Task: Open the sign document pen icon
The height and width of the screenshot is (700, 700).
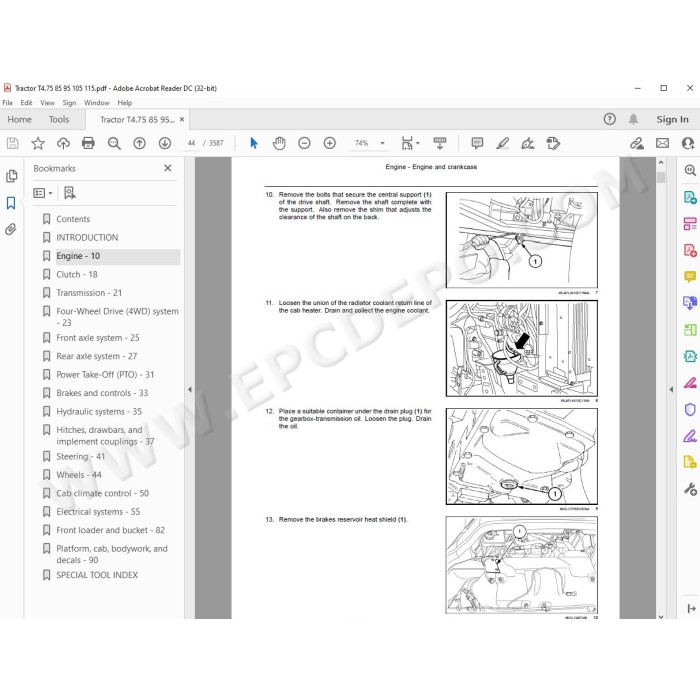Action: click(x=528, y=143)
